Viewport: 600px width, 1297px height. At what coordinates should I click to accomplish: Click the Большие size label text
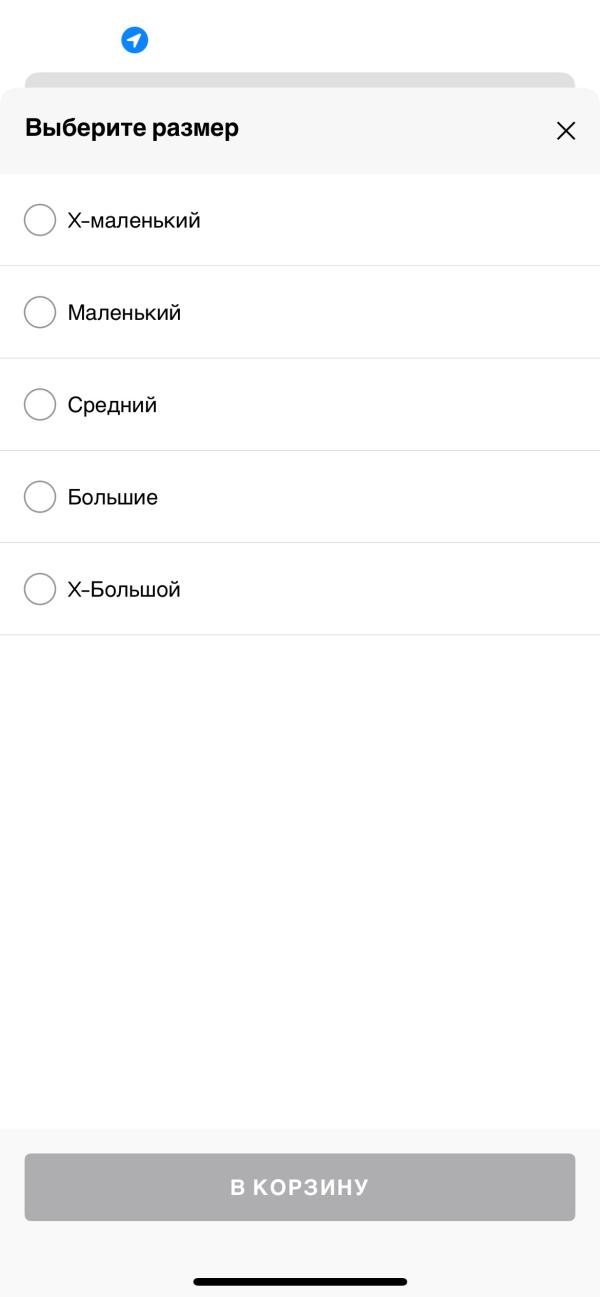113,497
